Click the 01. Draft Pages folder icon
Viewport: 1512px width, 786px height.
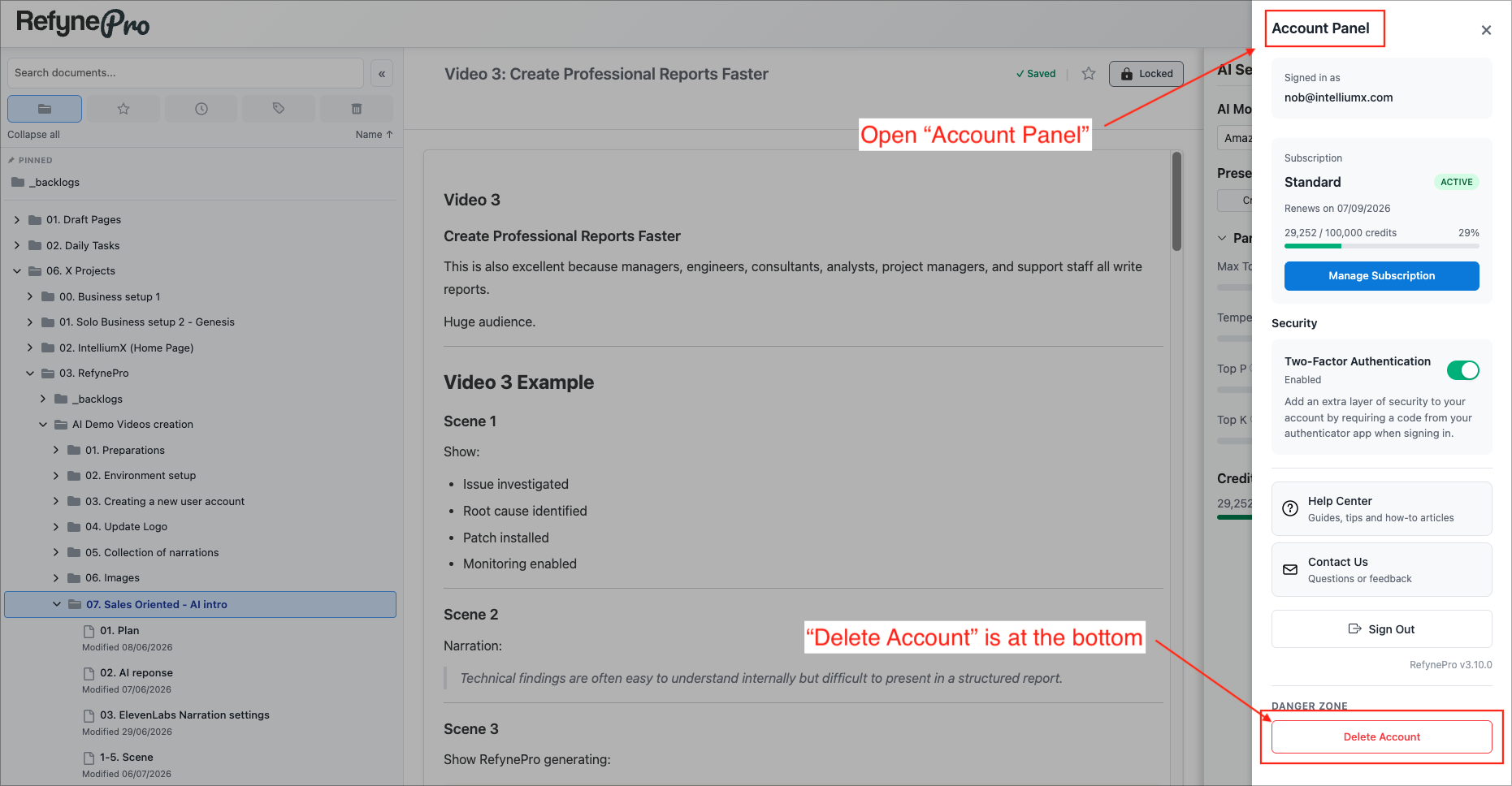(35, 220)
